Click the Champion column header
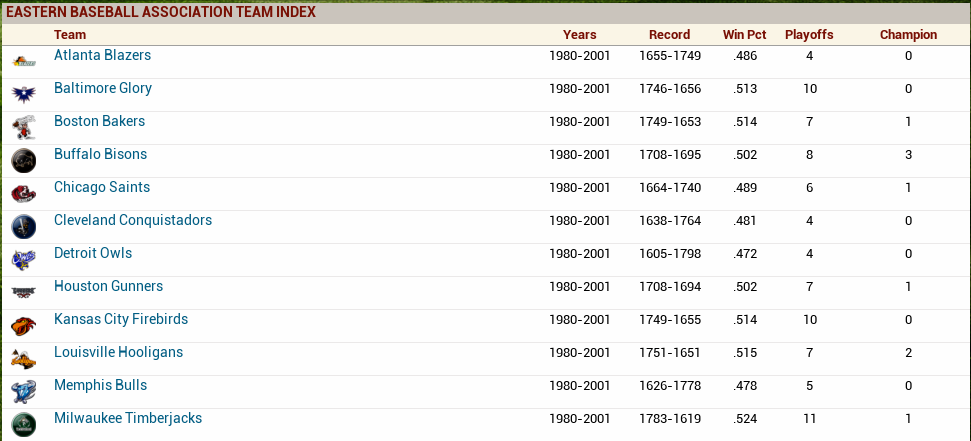The image size is (971, 441). pos(908,34)
